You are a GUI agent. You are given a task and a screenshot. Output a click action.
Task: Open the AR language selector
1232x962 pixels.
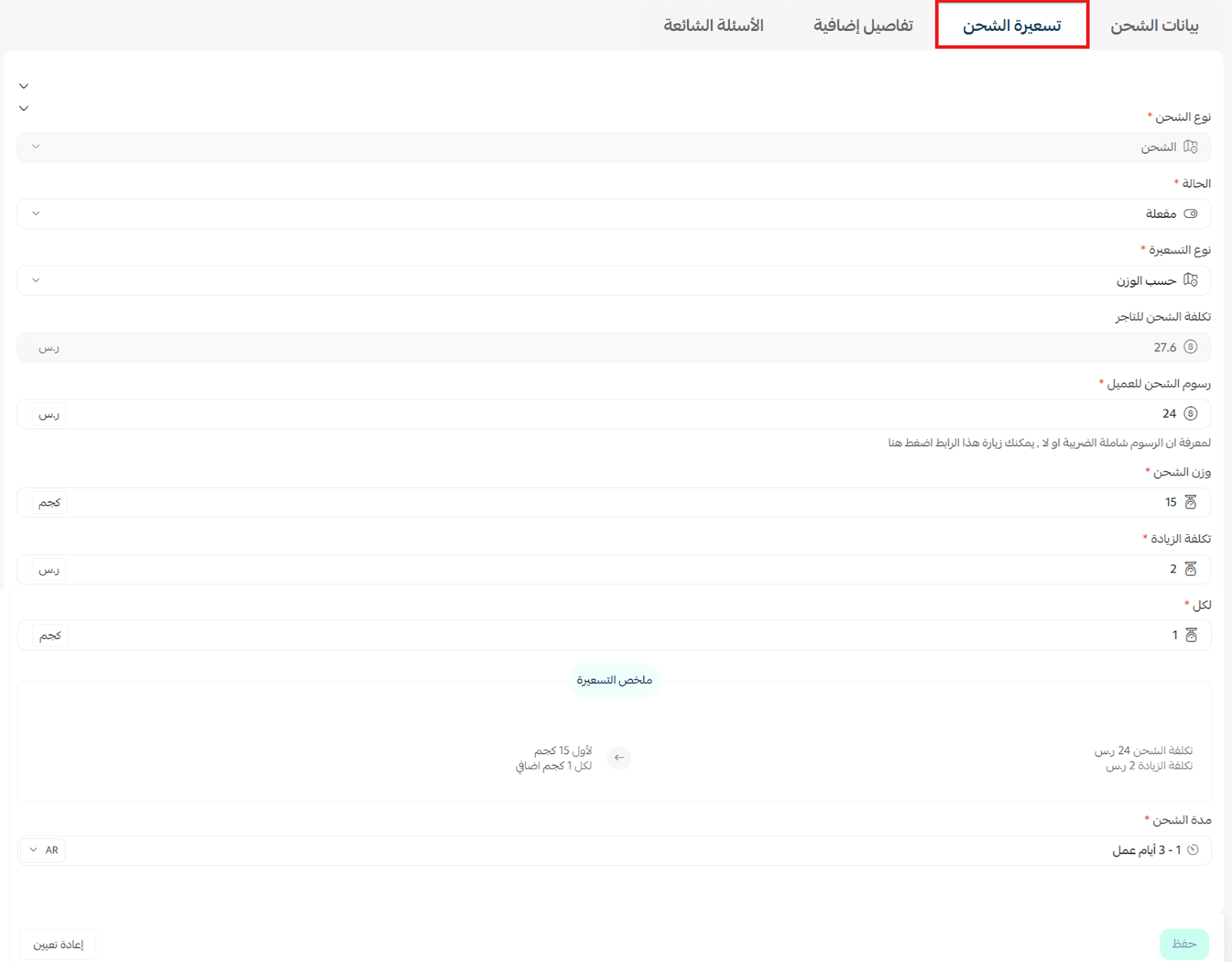click(43, 850)
